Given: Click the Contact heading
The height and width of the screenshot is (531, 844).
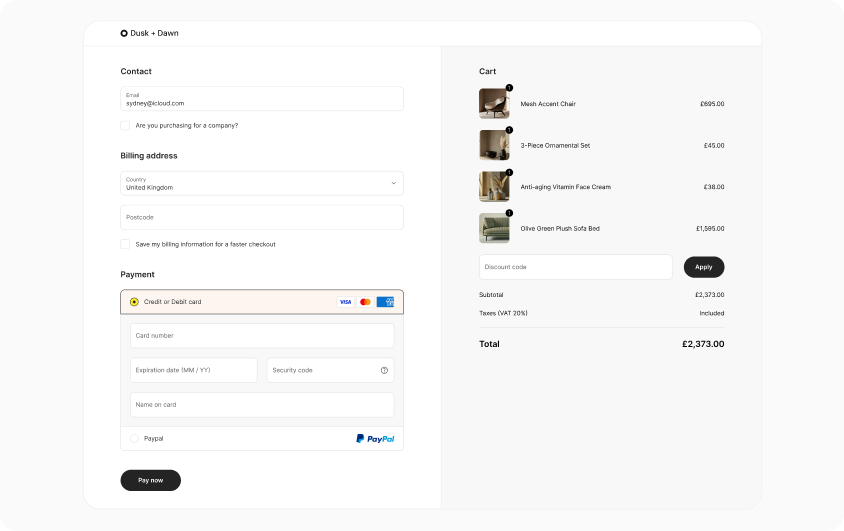Looking at the screenshot, I should (136, 72).
